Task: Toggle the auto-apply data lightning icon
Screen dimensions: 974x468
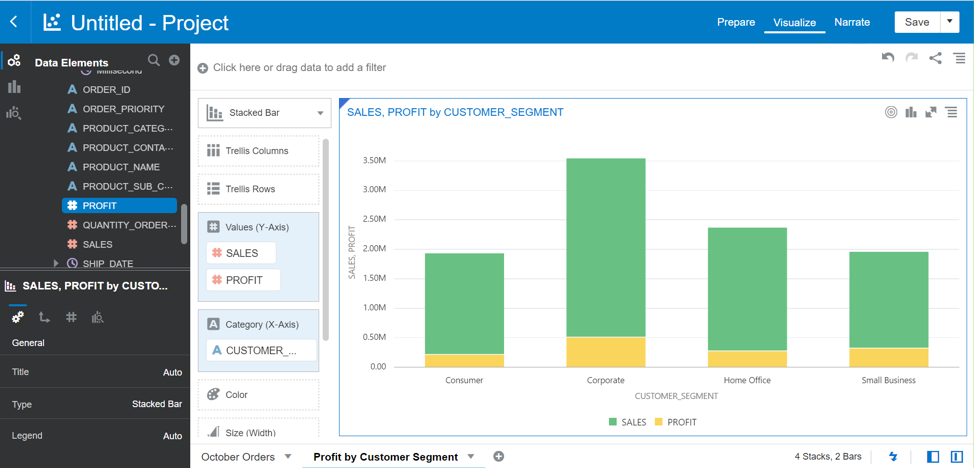Action: (893, 457)
